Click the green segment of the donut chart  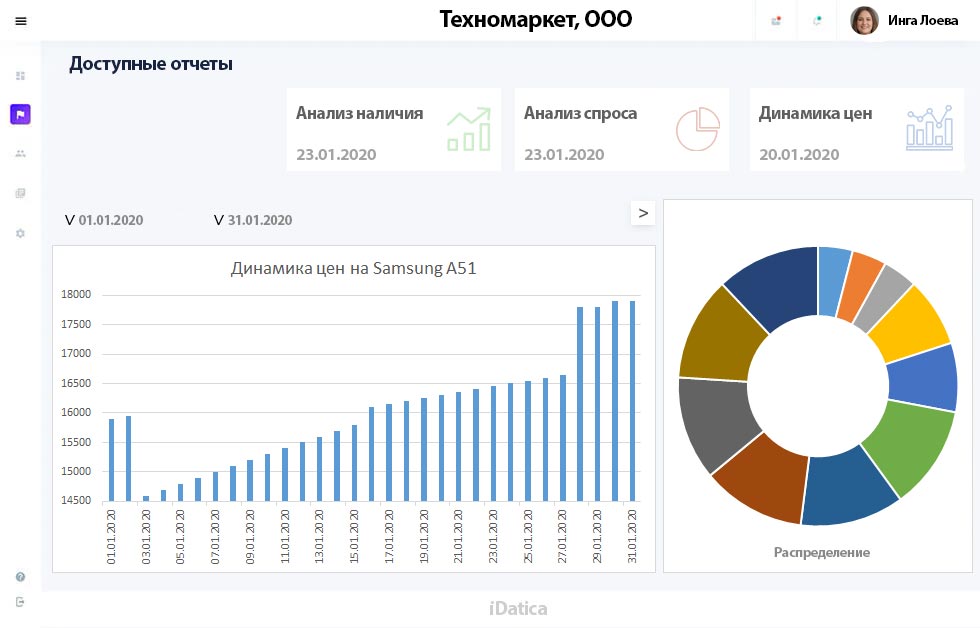pos(912,444)
